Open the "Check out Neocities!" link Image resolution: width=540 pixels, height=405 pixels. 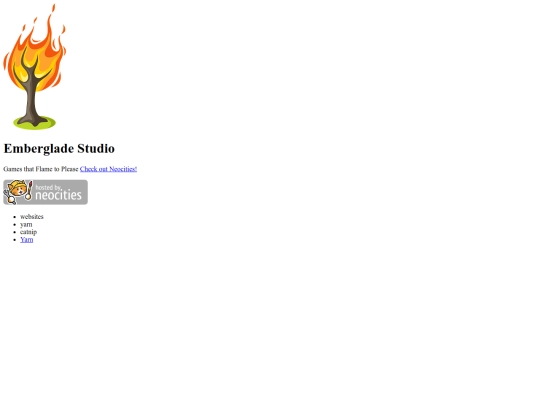[x=108, y=169]
